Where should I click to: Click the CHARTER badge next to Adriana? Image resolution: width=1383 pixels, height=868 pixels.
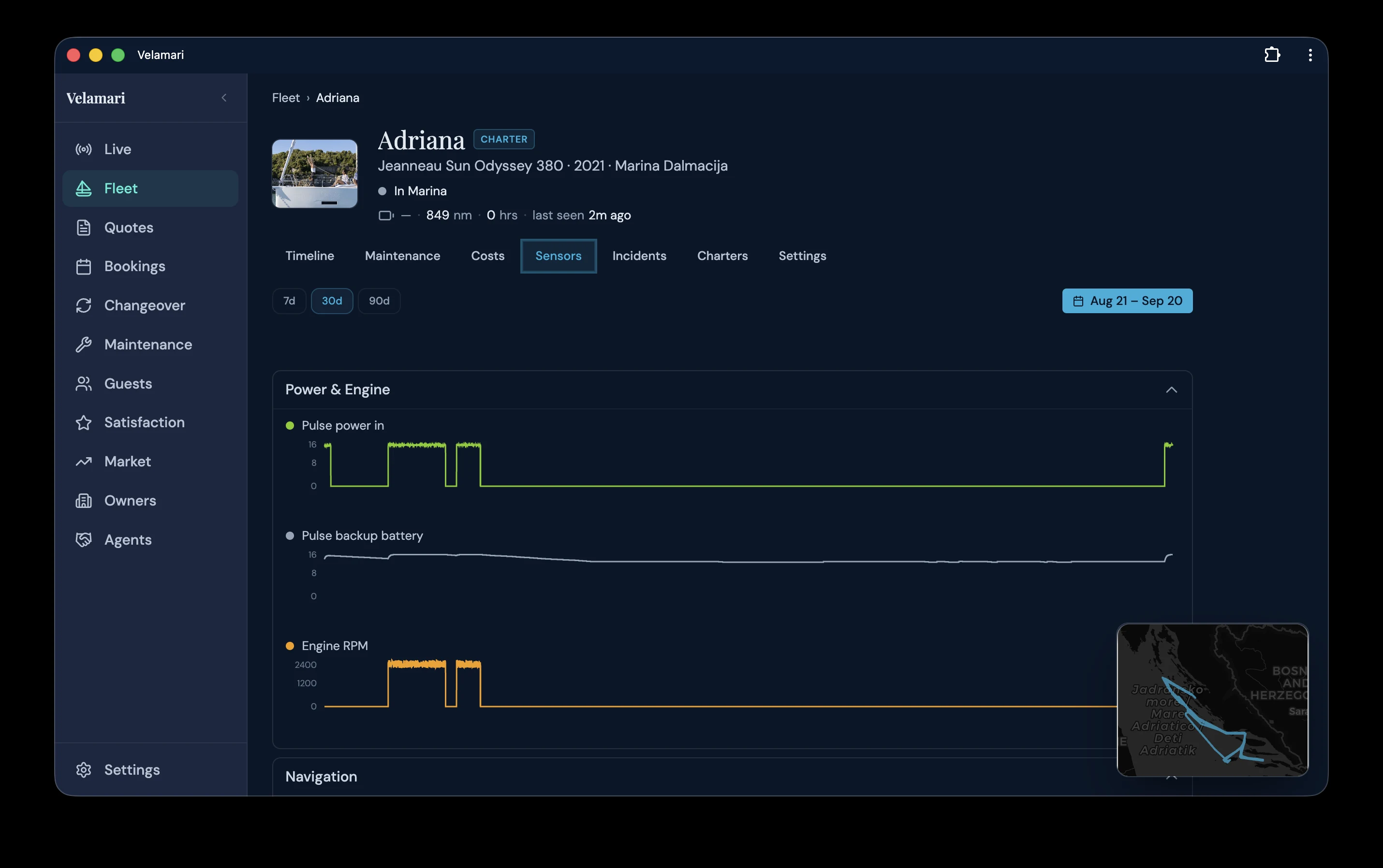coord(504,140)
